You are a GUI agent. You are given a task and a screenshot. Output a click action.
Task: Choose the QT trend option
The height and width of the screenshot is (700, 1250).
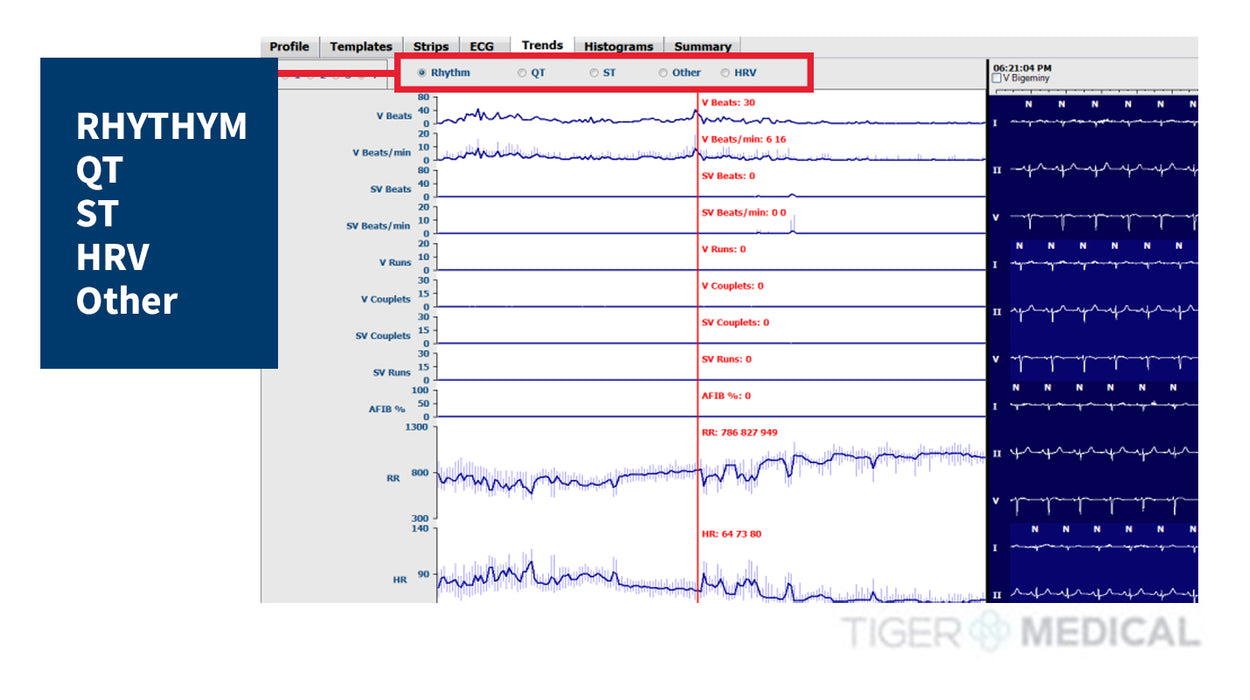522,73
